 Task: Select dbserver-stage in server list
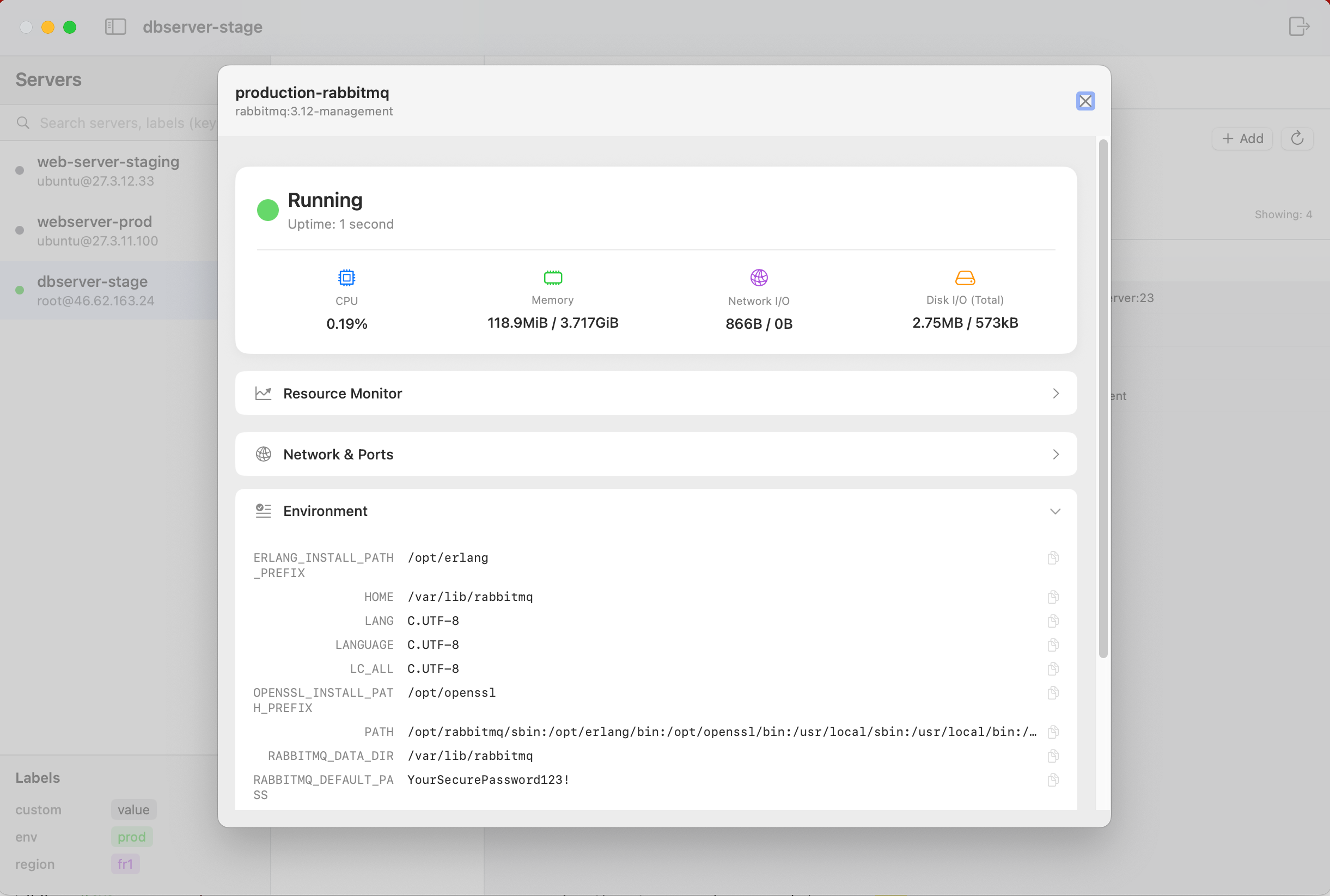(108, 290)
